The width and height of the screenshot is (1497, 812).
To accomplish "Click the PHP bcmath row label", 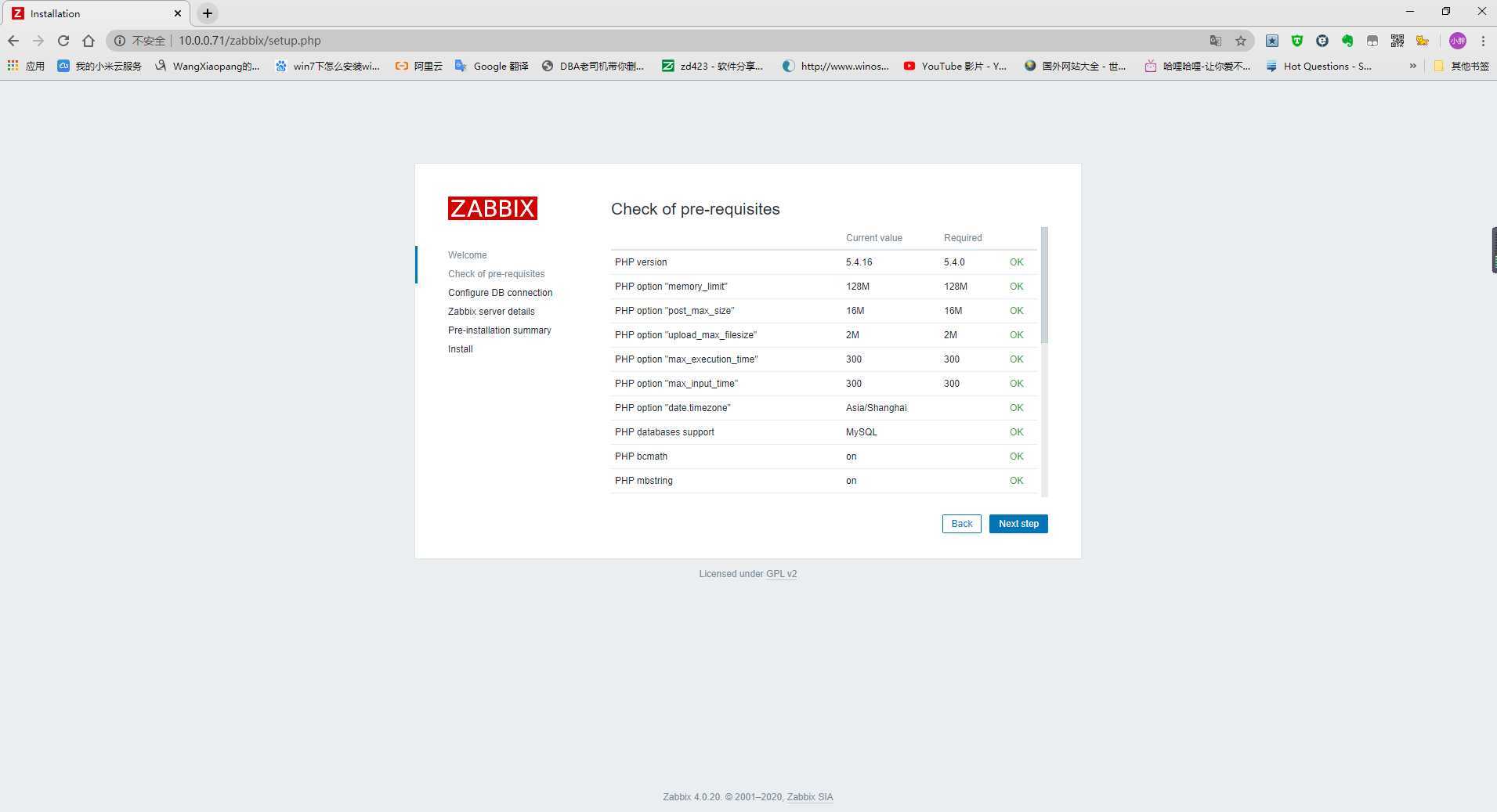I will tap(641, 457).
